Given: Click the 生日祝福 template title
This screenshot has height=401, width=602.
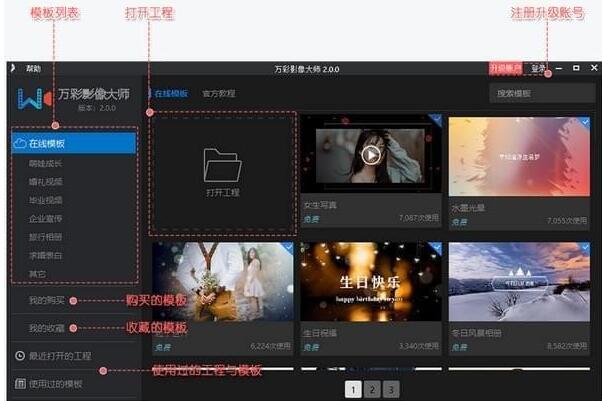Looking at the screenshot, I should click(x=320, y=333).
